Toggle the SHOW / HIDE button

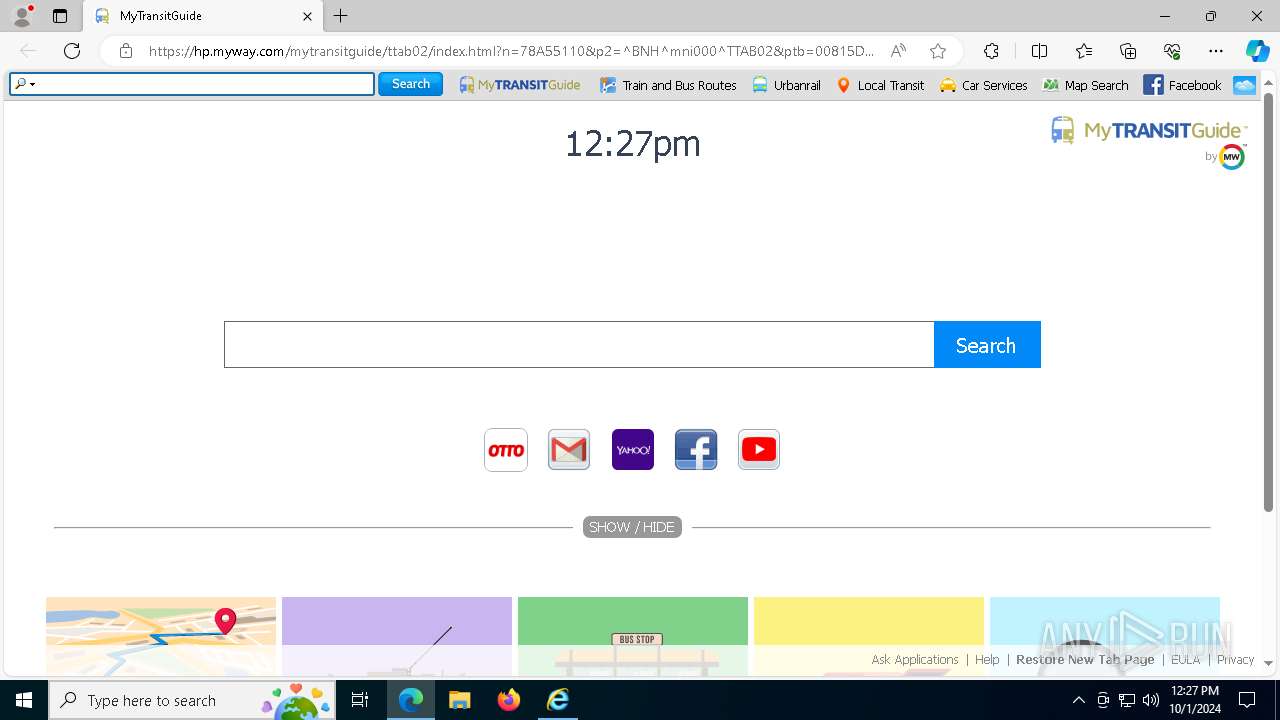tap(632, 527)
